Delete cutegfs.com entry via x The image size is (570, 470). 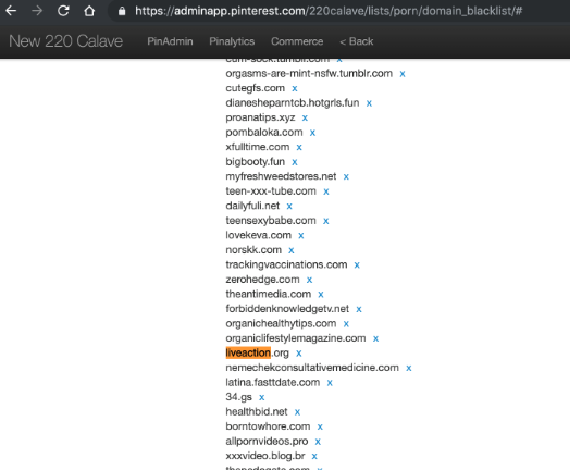pos(295,88)
